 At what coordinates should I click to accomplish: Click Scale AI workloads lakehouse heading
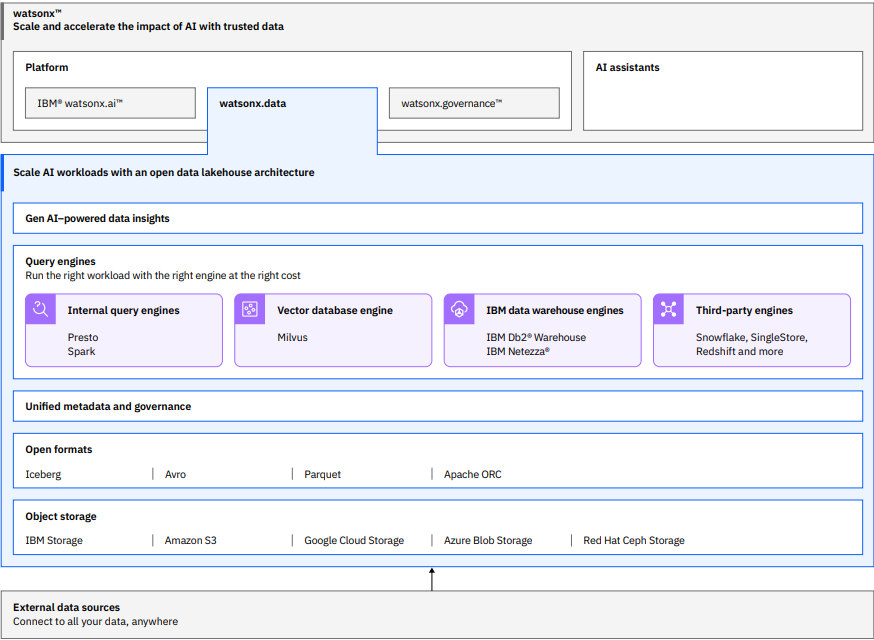point(164,173)
